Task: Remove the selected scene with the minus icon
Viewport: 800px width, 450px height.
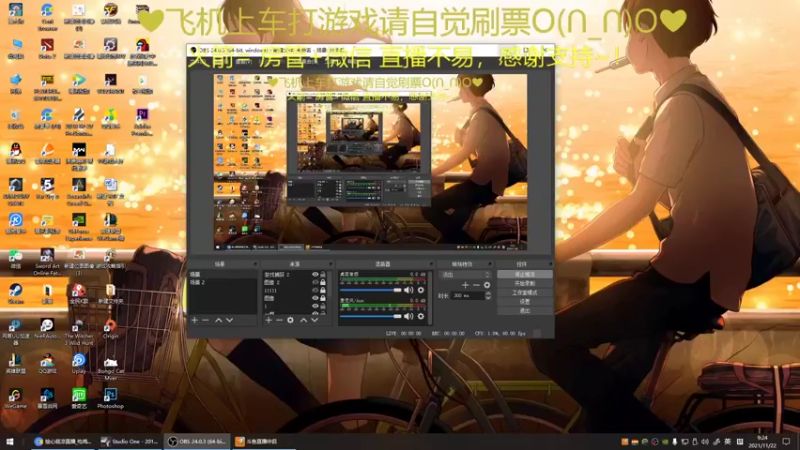Action: point(206,320)
